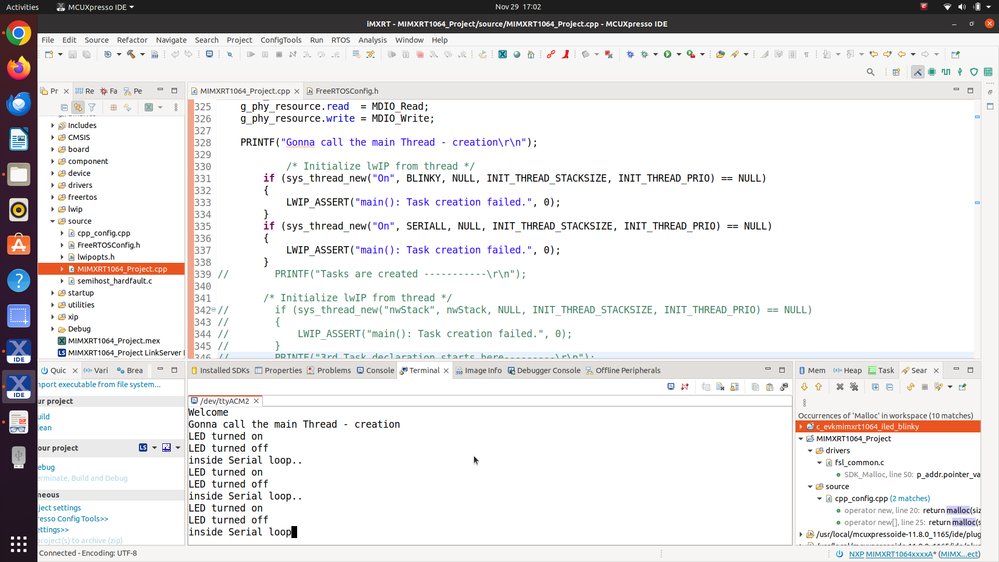This screenshot has height=562, width=999.
Task: Close the /dev/ttyACM2 terminal tab
Action: tap(256, 401)
